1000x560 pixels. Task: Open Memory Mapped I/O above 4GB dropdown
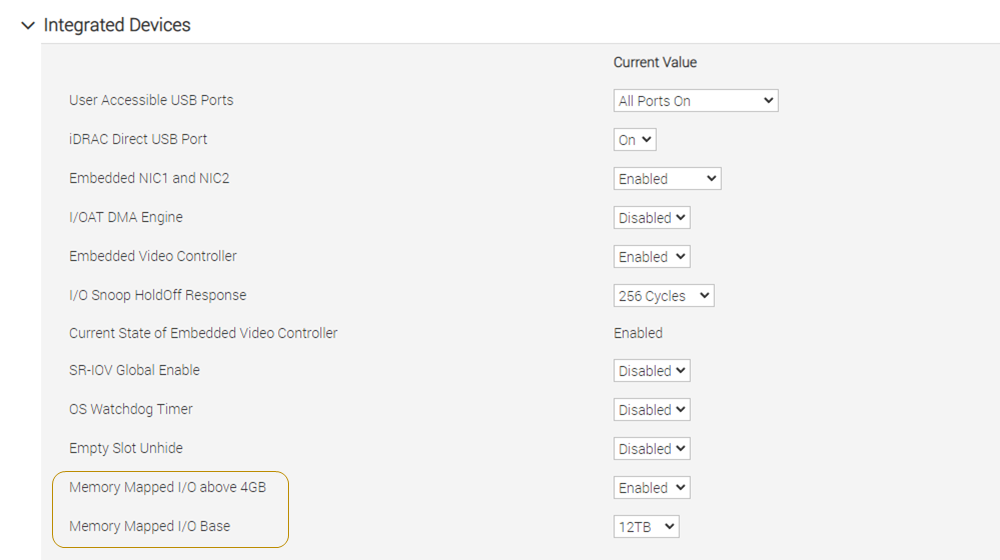652,488
